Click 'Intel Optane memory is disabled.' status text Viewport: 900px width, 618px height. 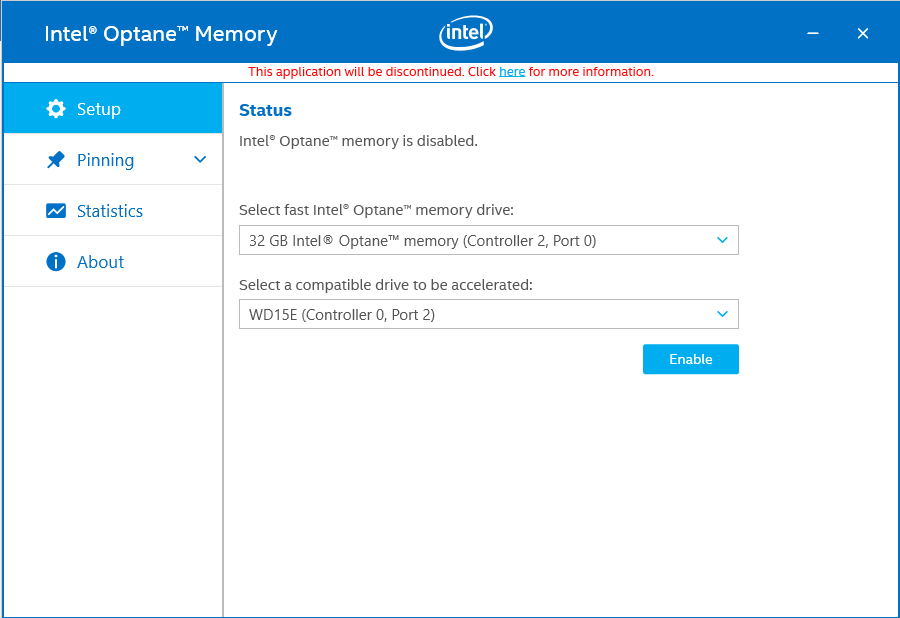click(x=358, y=141)
